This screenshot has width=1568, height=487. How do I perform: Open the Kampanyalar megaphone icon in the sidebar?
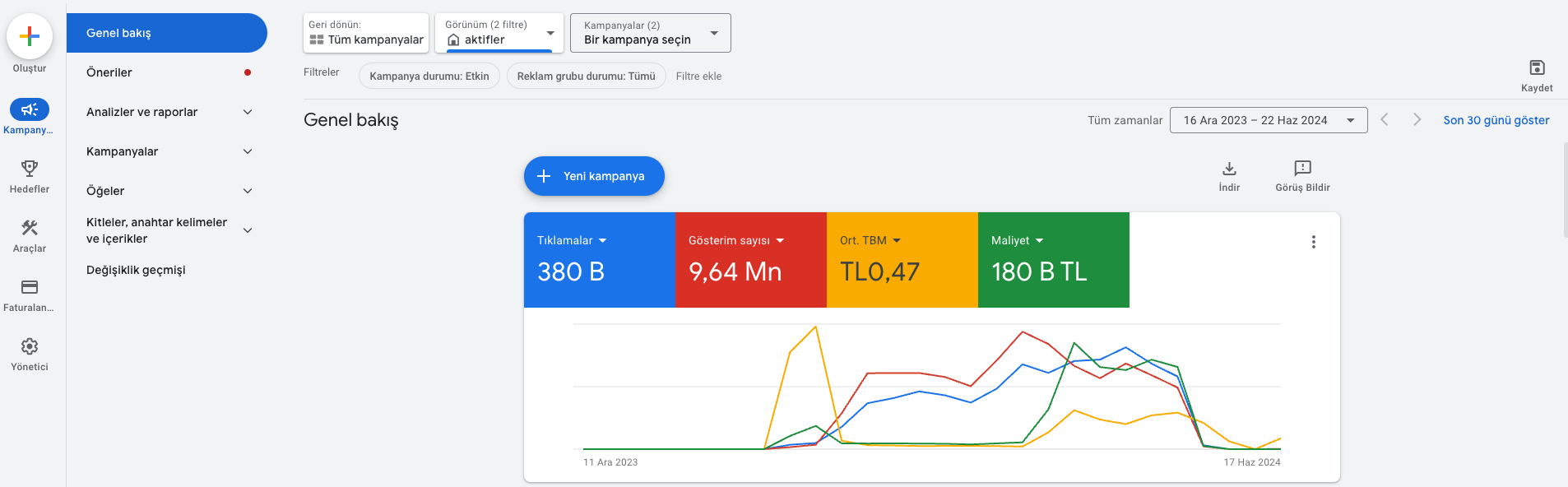30,109
